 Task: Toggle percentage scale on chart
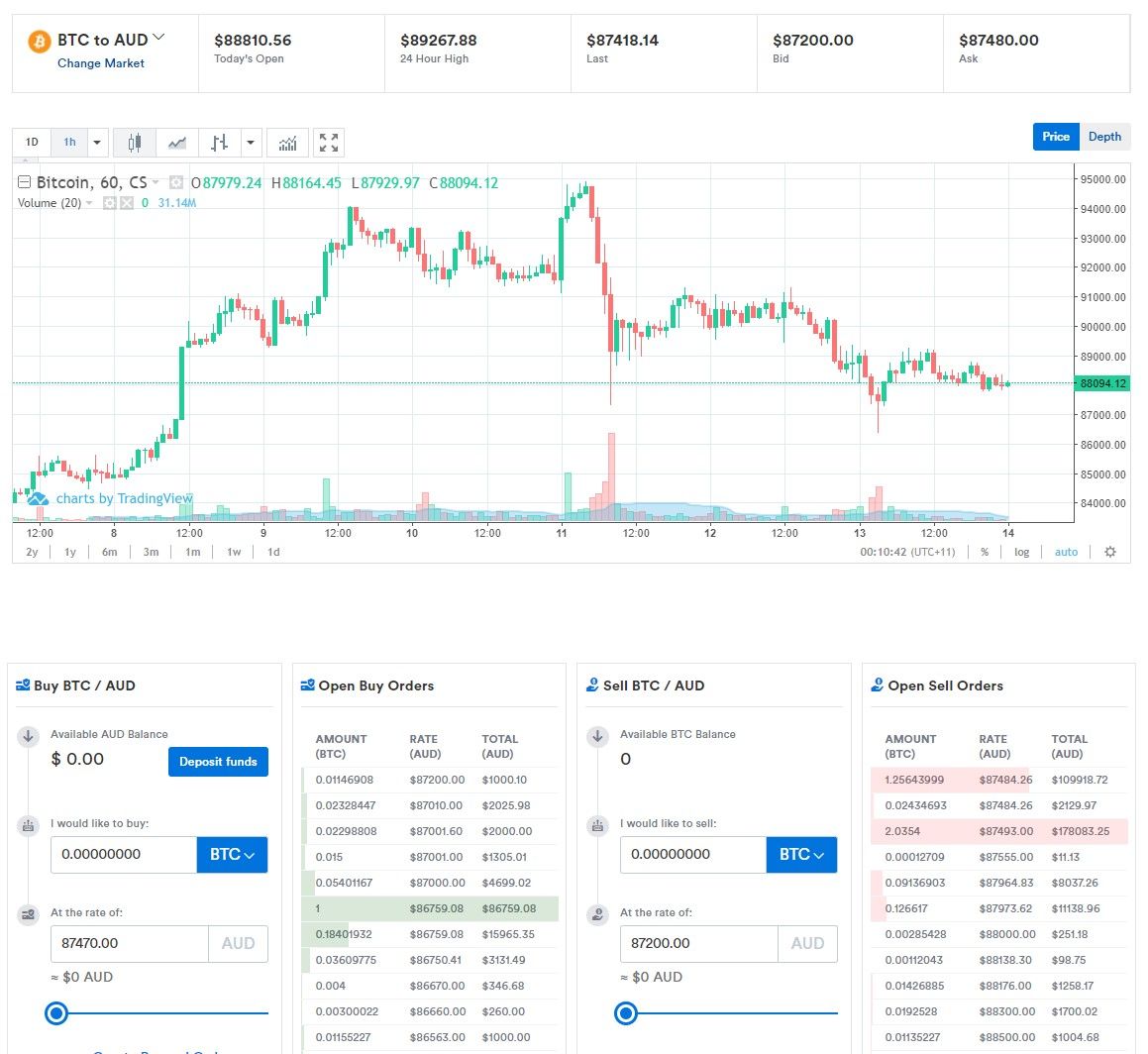coord(985,553)
